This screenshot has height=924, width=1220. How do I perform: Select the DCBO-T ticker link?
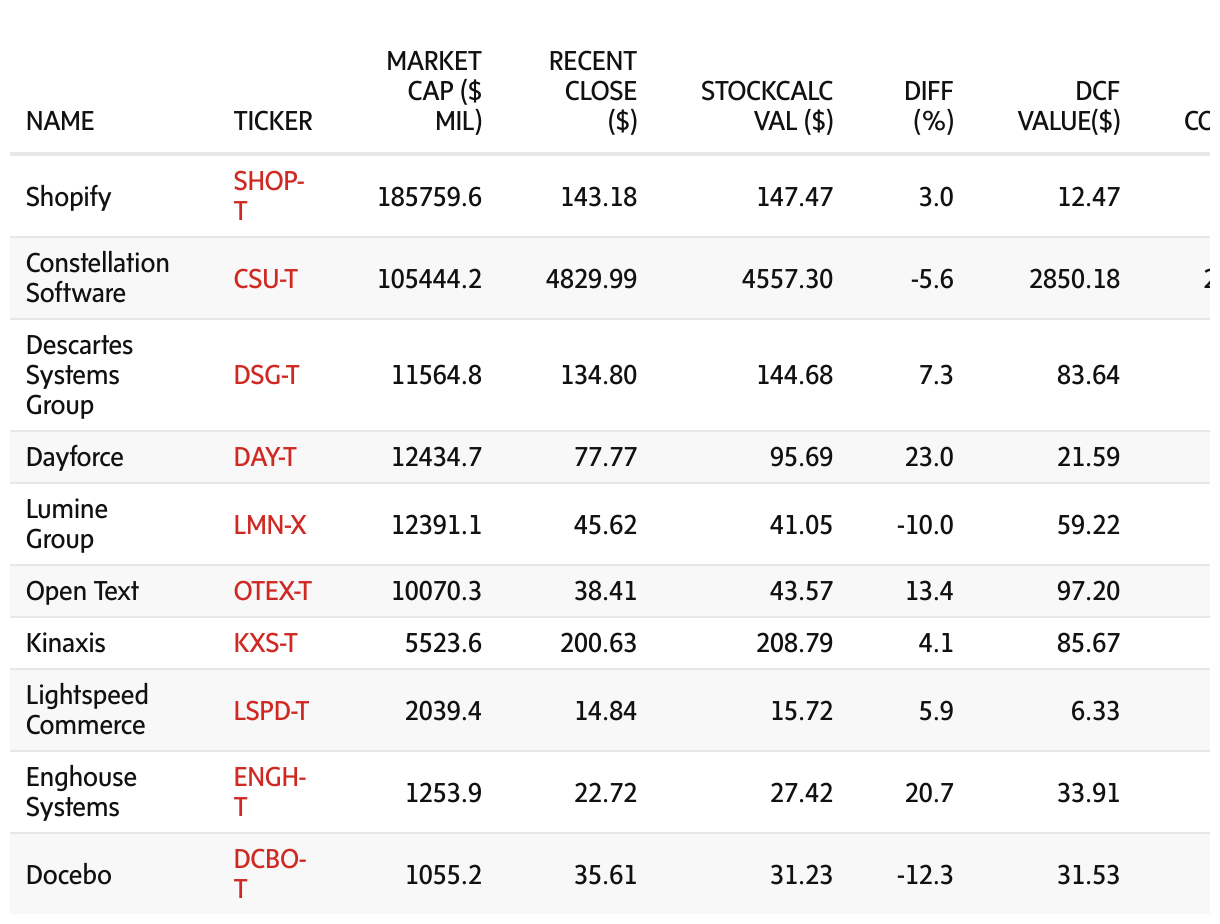(x=269, y=874)
